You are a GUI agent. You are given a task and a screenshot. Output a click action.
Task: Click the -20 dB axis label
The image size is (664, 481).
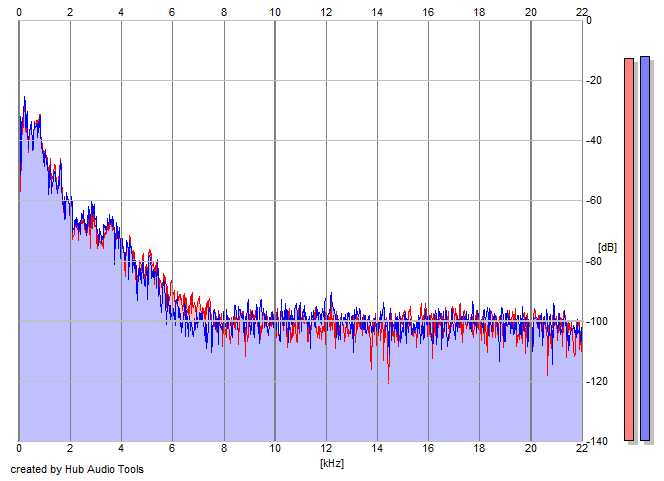coord(594,80)
